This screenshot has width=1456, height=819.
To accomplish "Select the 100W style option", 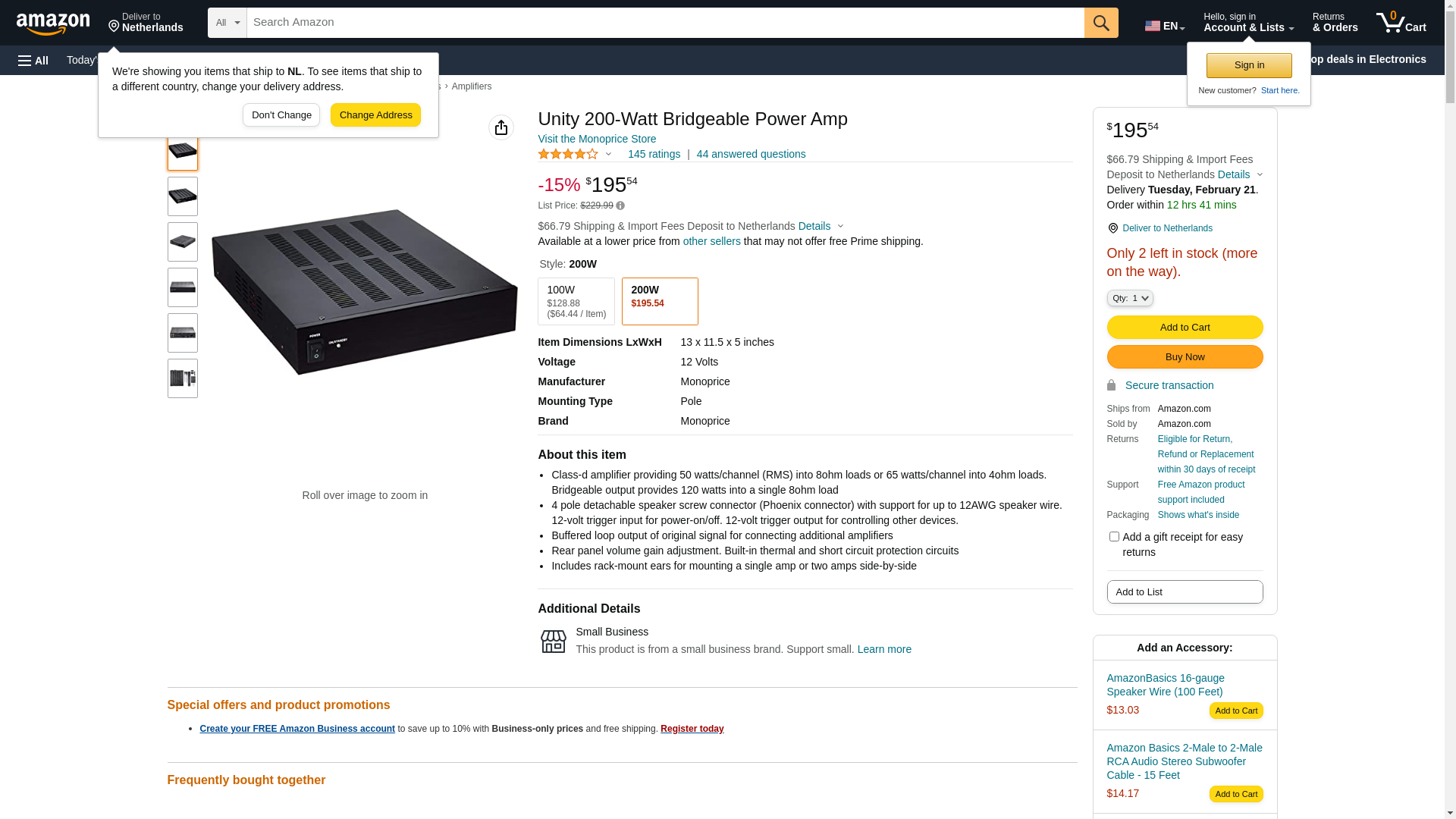I will point(576,301).
